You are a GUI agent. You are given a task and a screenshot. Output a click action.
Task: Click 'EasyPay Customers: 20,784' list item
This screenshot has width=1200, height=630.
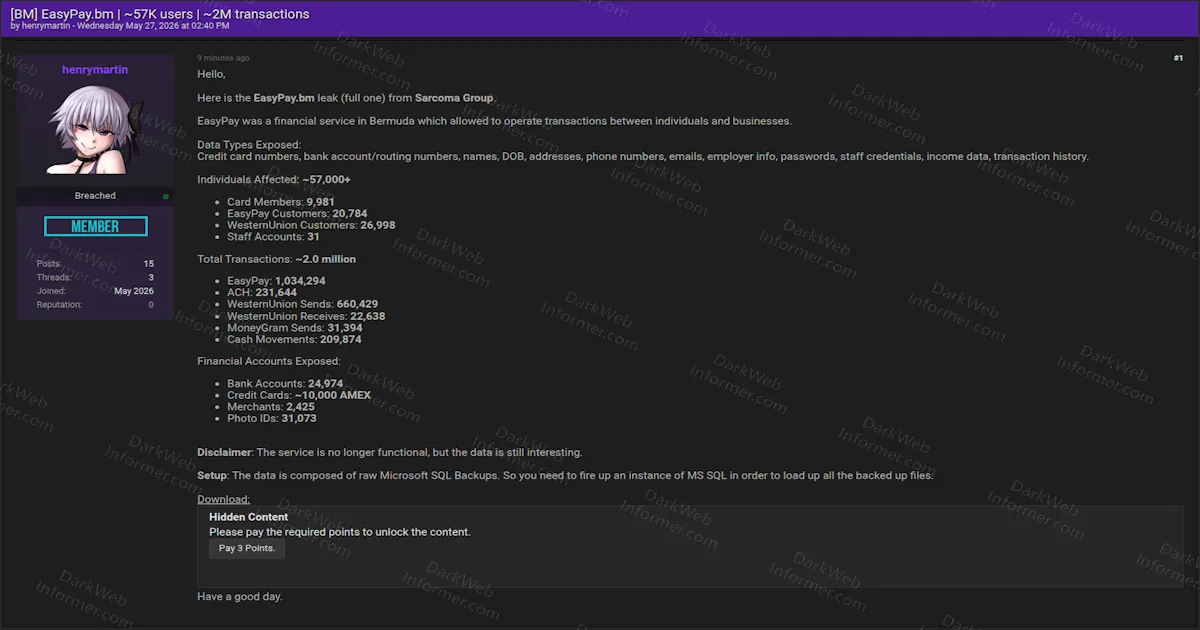(x=297, y=214)
